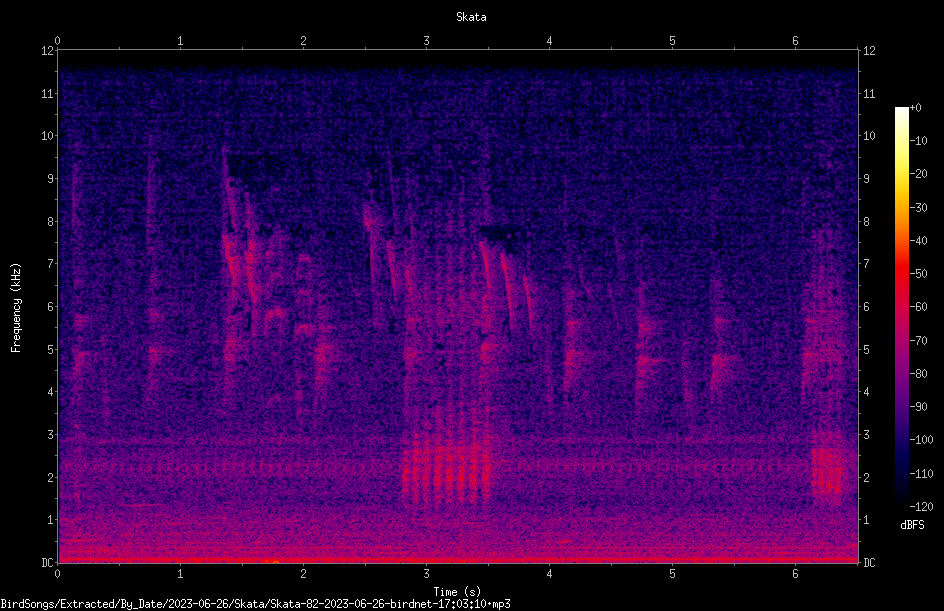Click the '-20' value on the color scale
Image resolution: width=944 pixels, height=611 pixels.
pyautogui.click(x=919, y=174)
